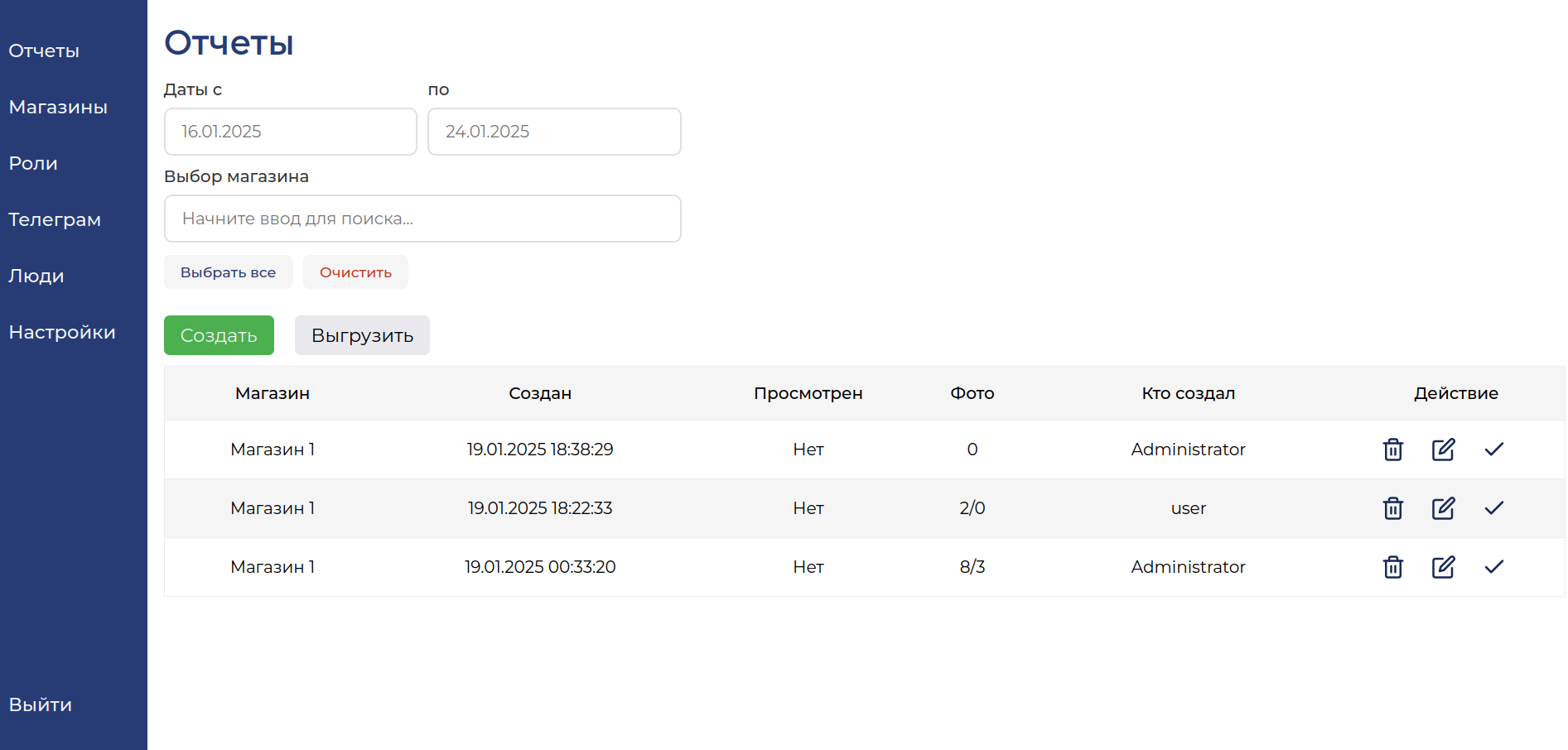Open Настройки from the sidebar

pos(62,332)
